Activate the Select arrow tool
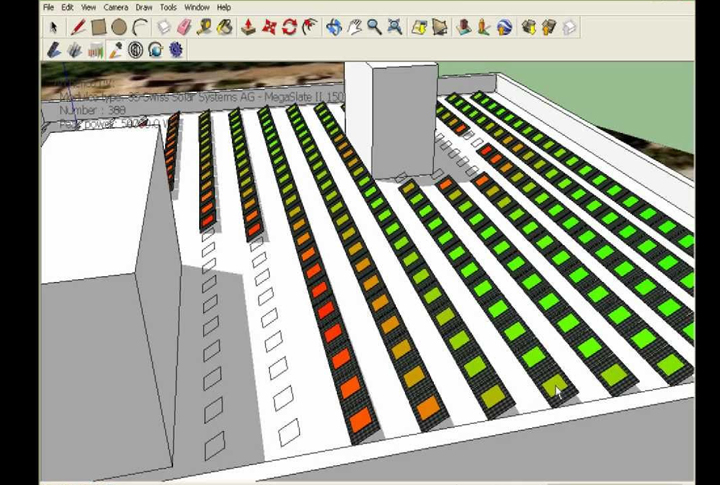This screenshot has width=720, height=485. click(x=53, y=28)
